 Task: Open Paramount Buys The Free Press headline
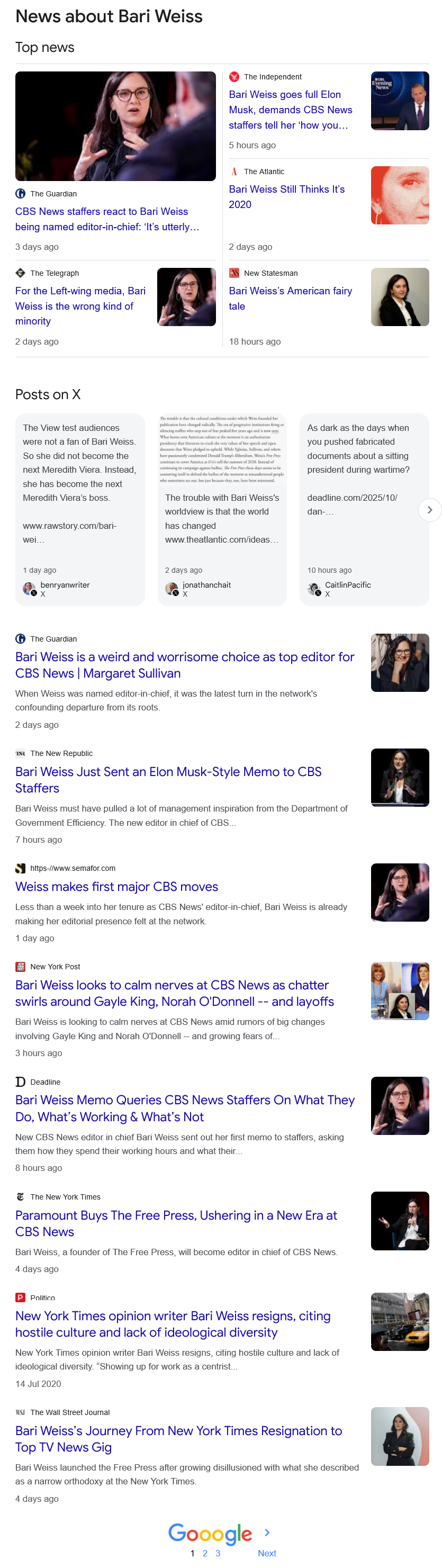176,1223
